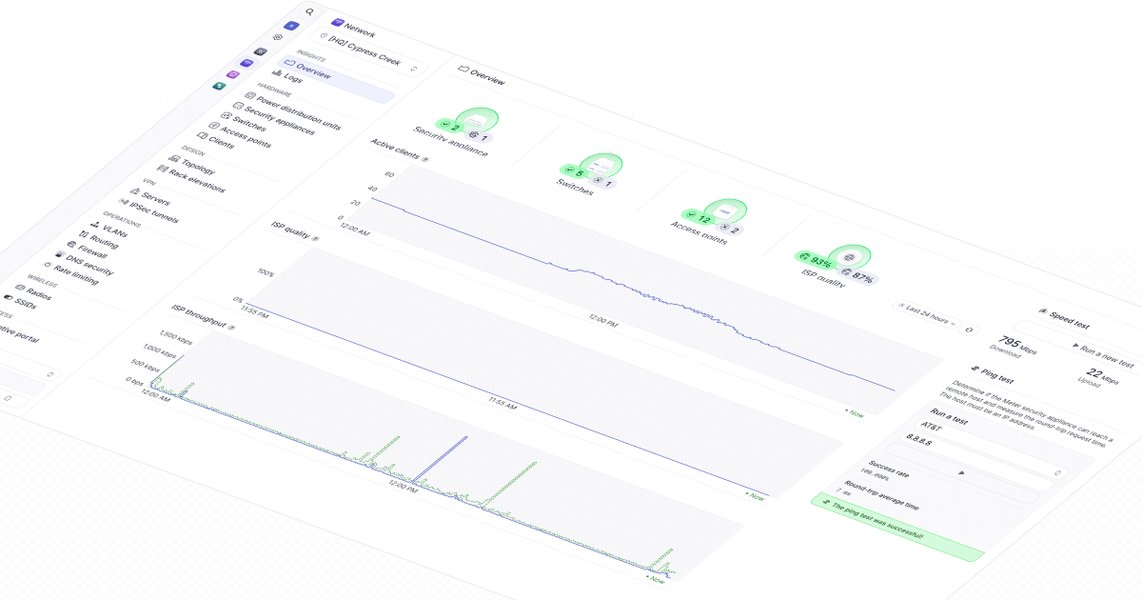Click the blue spike in ISP throughput chart

click(440, 459)
